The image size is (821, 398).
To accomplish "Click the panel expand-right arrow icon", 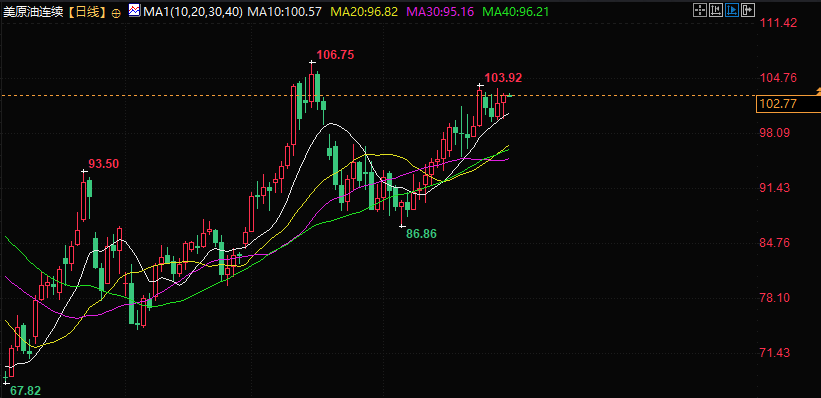I will coord(748,9).
